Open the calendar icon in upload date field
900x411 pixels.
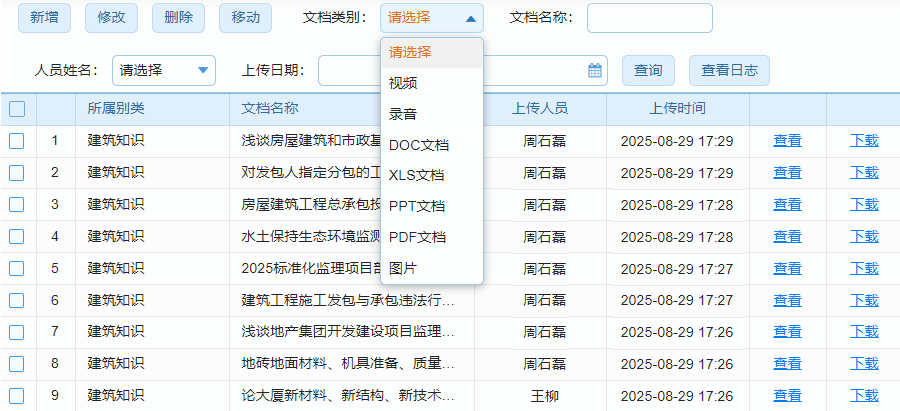pos(595,70)
